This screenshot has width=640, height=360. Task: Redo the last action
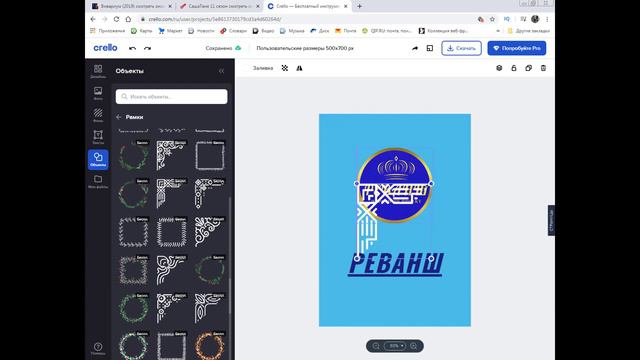coord(147,48)
